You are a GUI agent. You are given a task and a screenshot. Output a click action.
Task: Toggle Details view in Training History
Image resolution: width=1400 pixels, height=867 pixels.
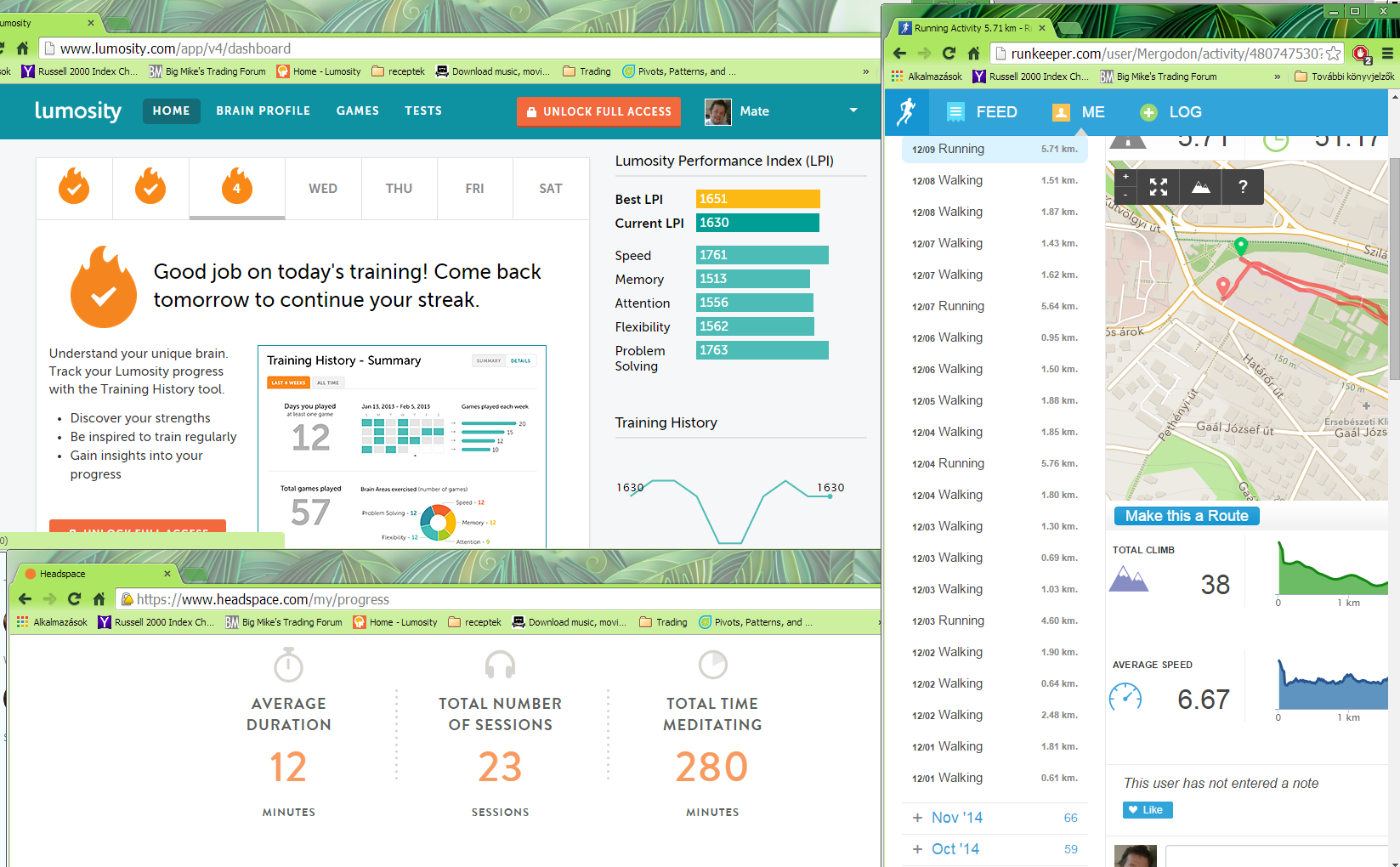[520, 360]
